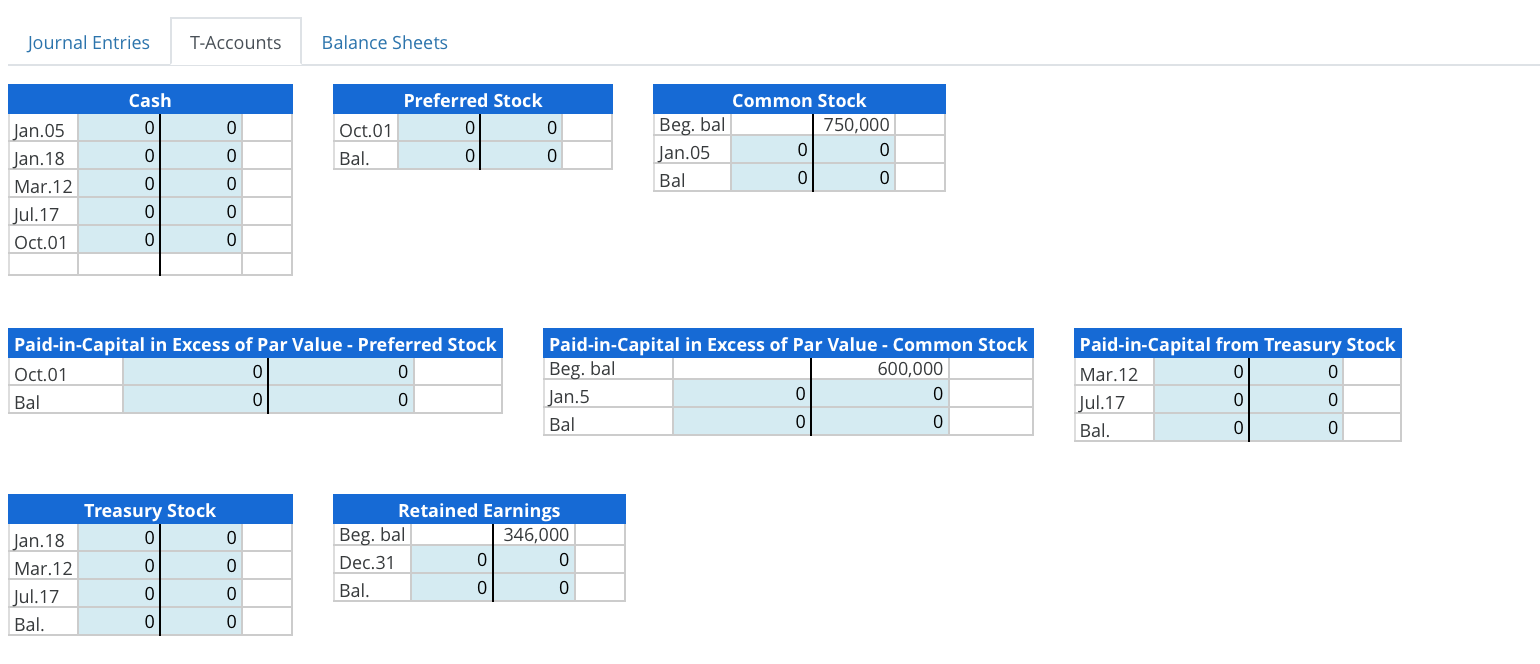
Task: Select Cash debit cell for Mar.12
Action: pyautogui.click(x=118, y=184)
